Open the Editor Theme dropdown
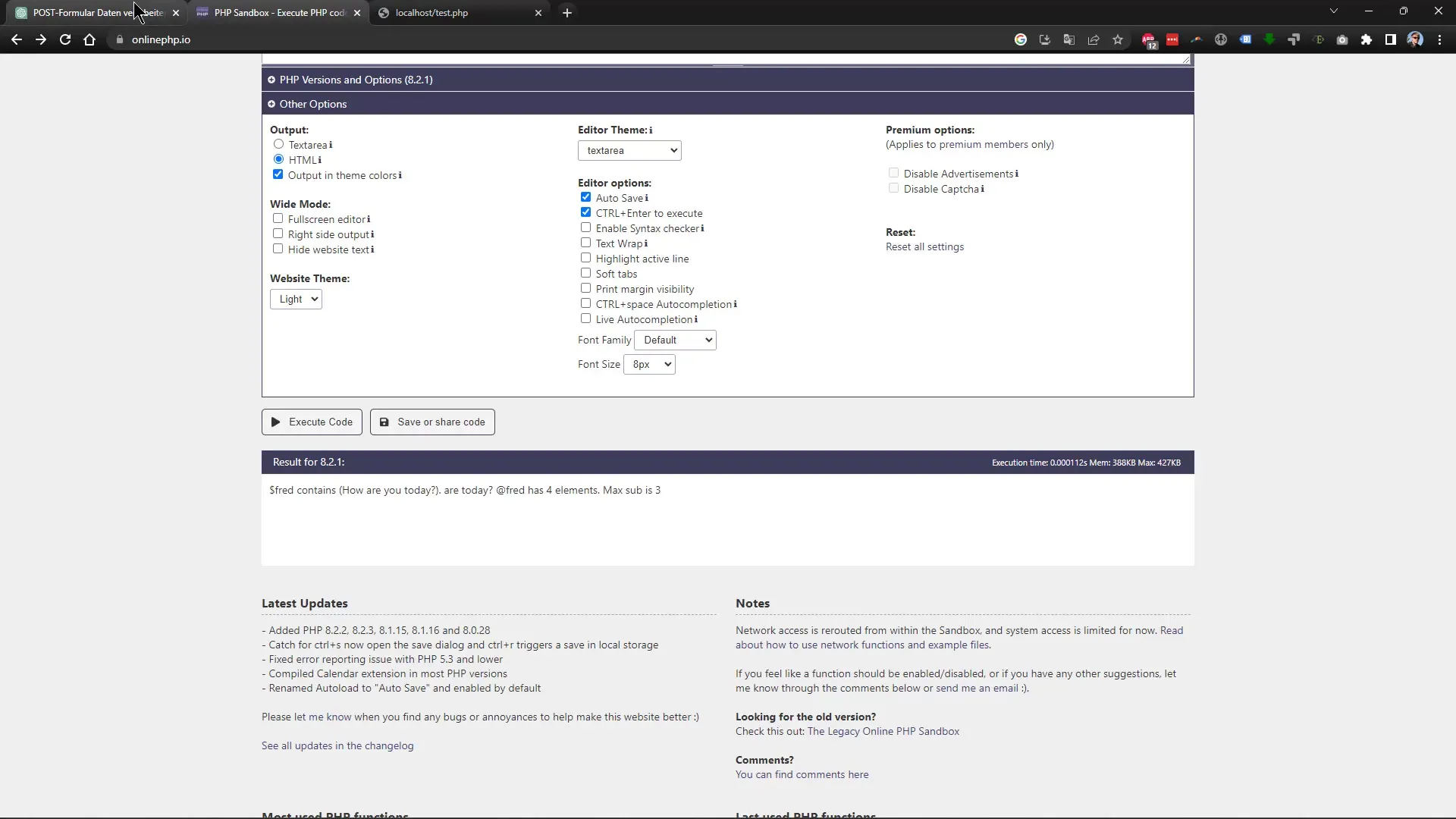1456x819 pixels. pos(628,150)
